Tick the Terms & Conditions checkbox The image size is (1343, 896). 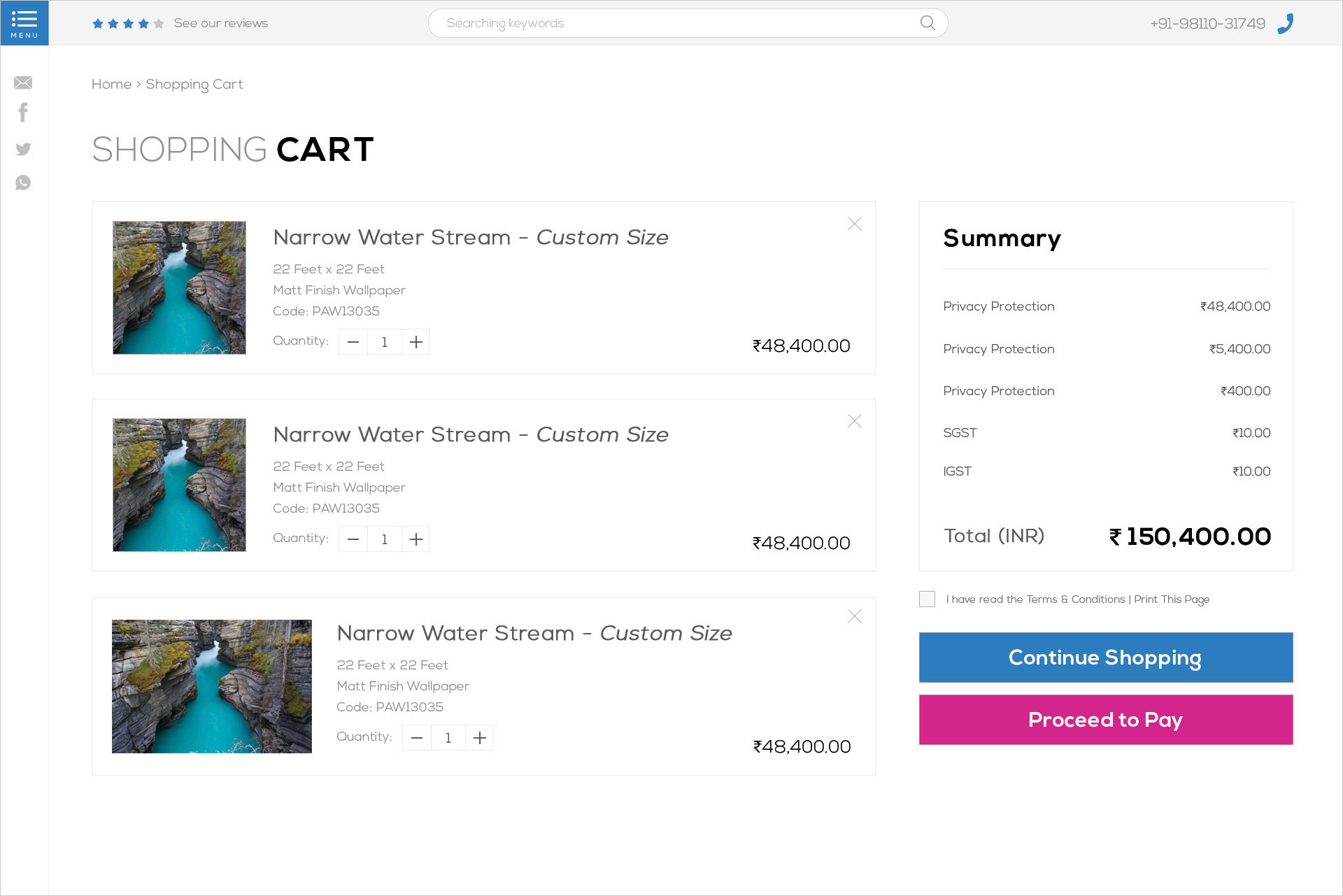point(927,599)
